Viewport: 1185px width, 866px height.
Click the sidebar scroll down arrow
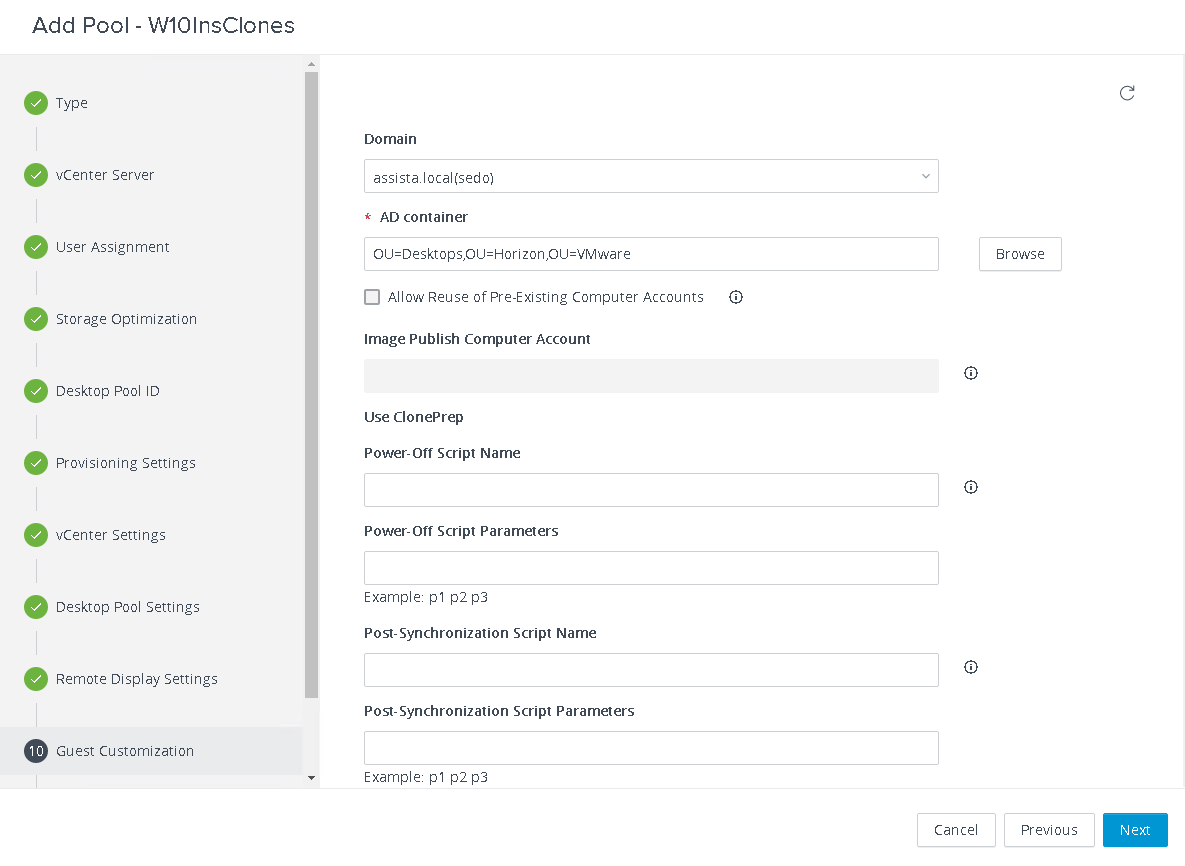coord(311,778)
